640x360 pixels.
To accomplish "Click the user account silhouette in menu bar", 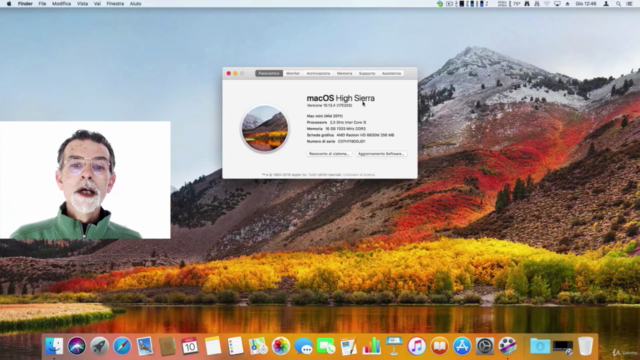I will [x=606, y=4].
